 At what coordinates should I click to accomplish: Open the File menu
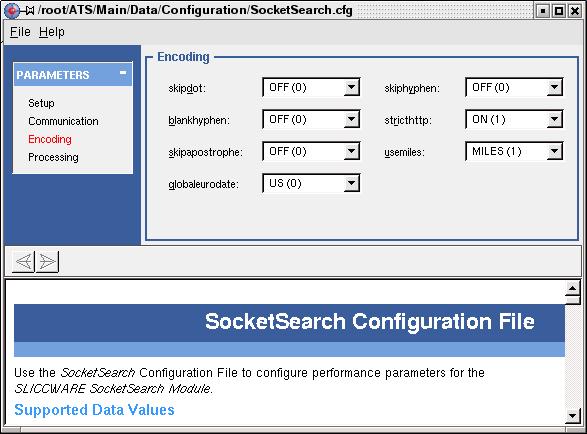tap(20, 32)
